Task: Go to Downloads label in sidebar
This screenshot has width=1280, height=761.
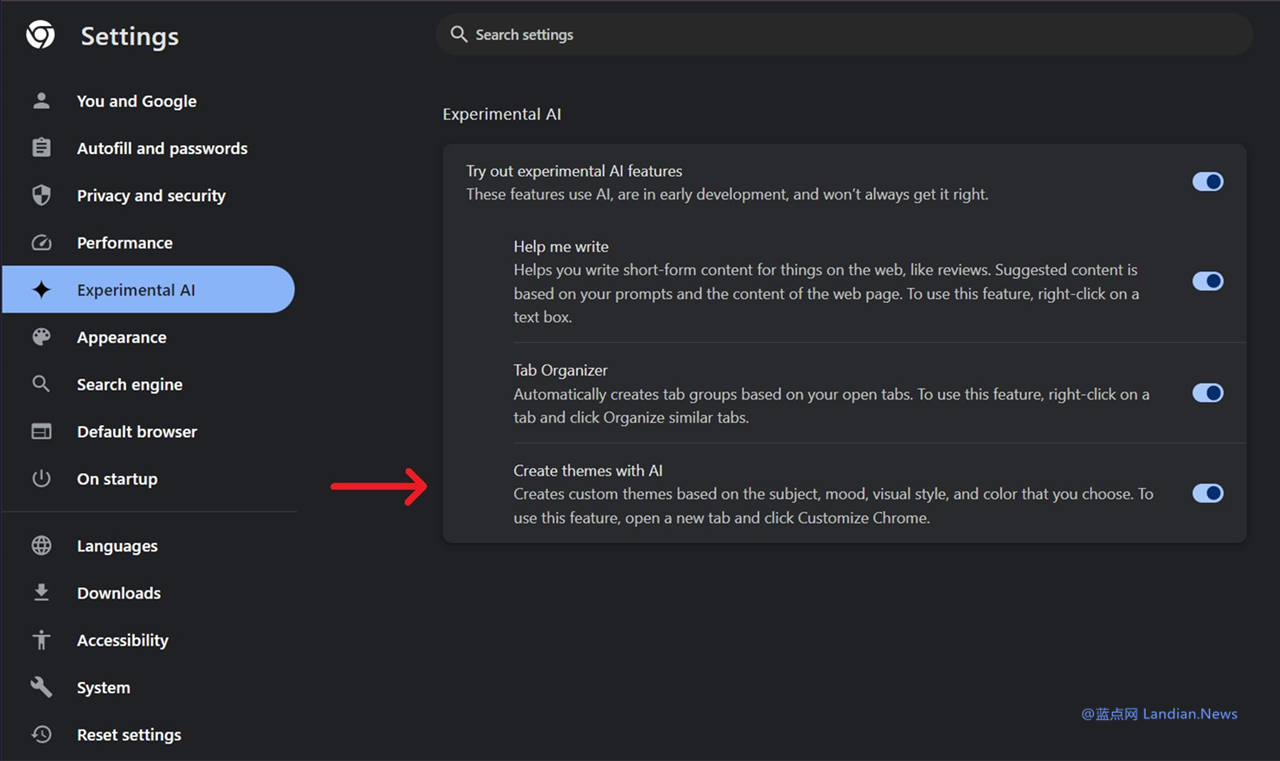Action: click(119, 593)
